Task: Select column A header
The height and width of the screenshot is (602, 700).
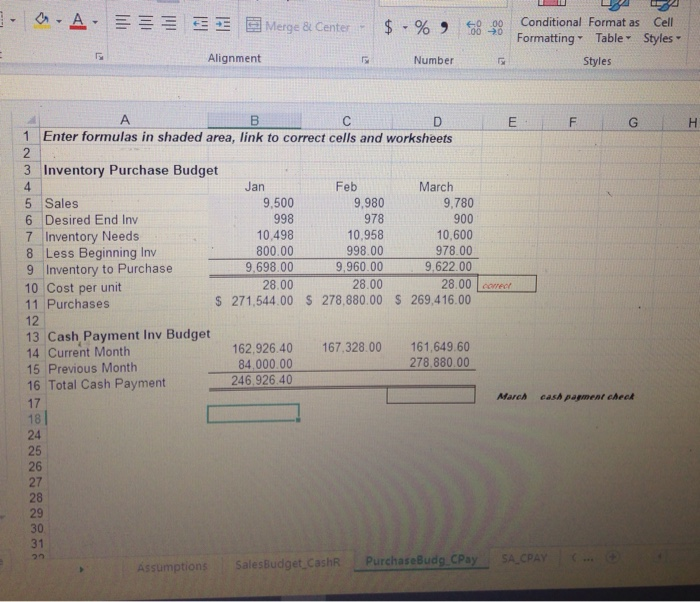Action: click(x=125, y=120)
